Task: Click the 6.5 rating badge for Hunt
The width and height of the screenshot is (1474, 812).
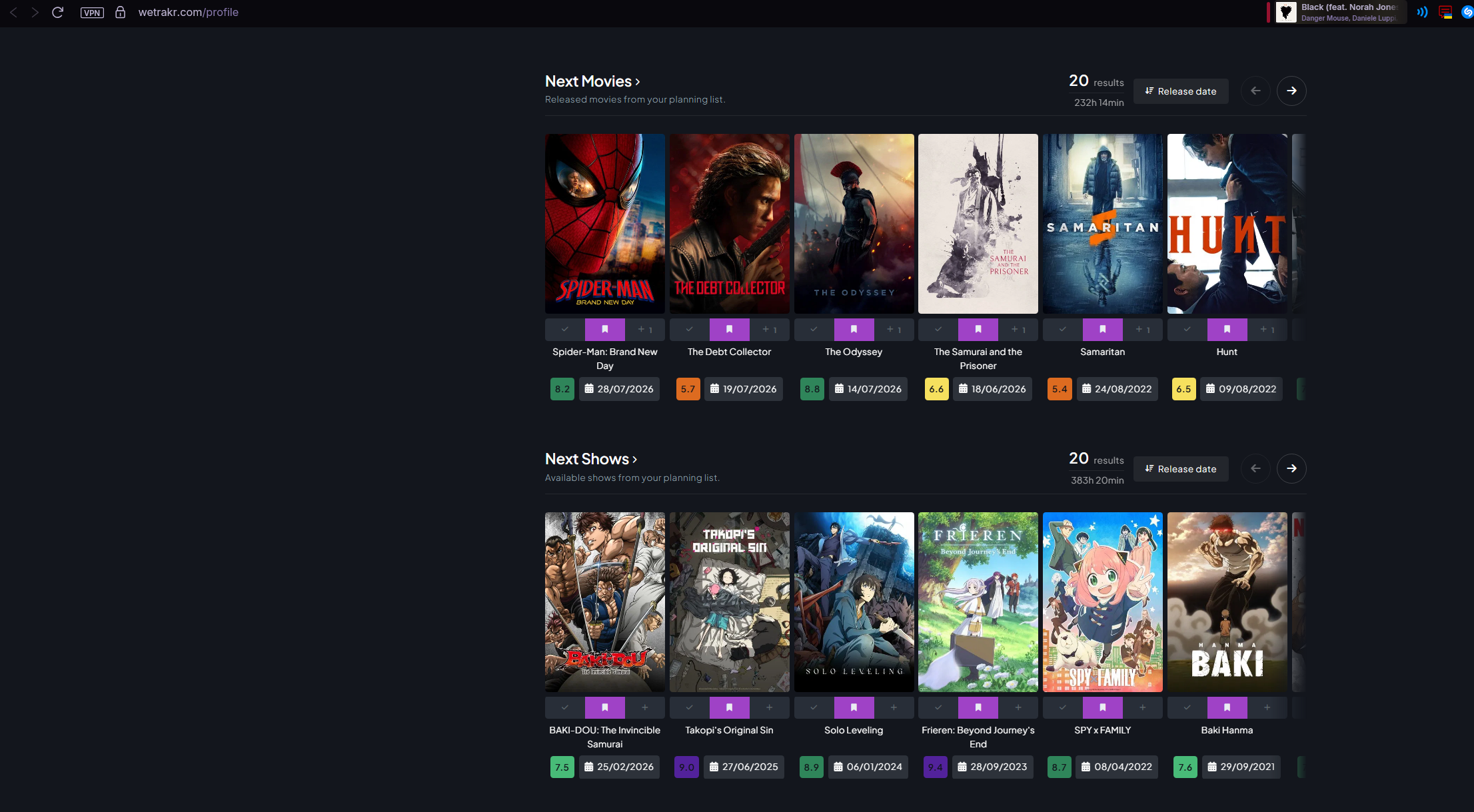Action: (x=1183, y=389)
